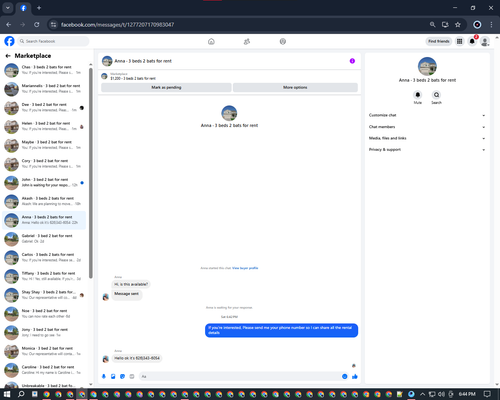Open Windows taskbar search
The image size is (500, 400).
(x=21, y=394)
